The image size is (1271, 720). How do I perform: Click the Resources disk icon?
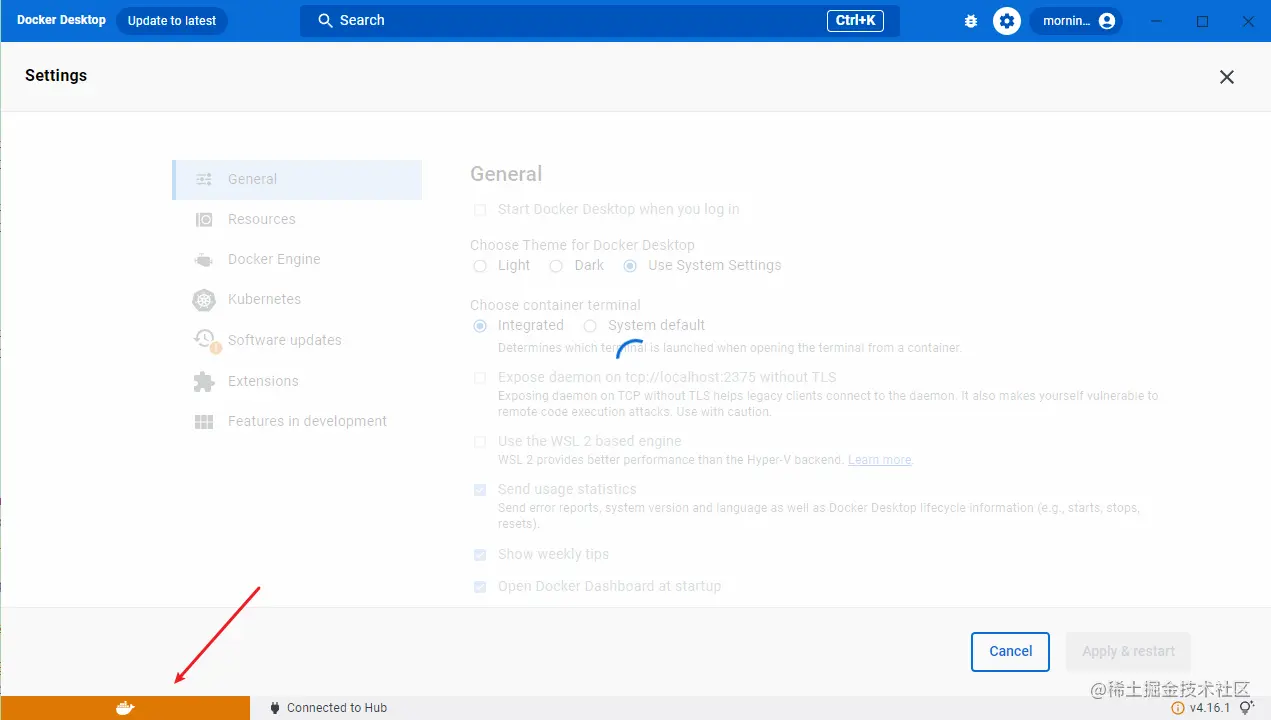pos(204,220)
